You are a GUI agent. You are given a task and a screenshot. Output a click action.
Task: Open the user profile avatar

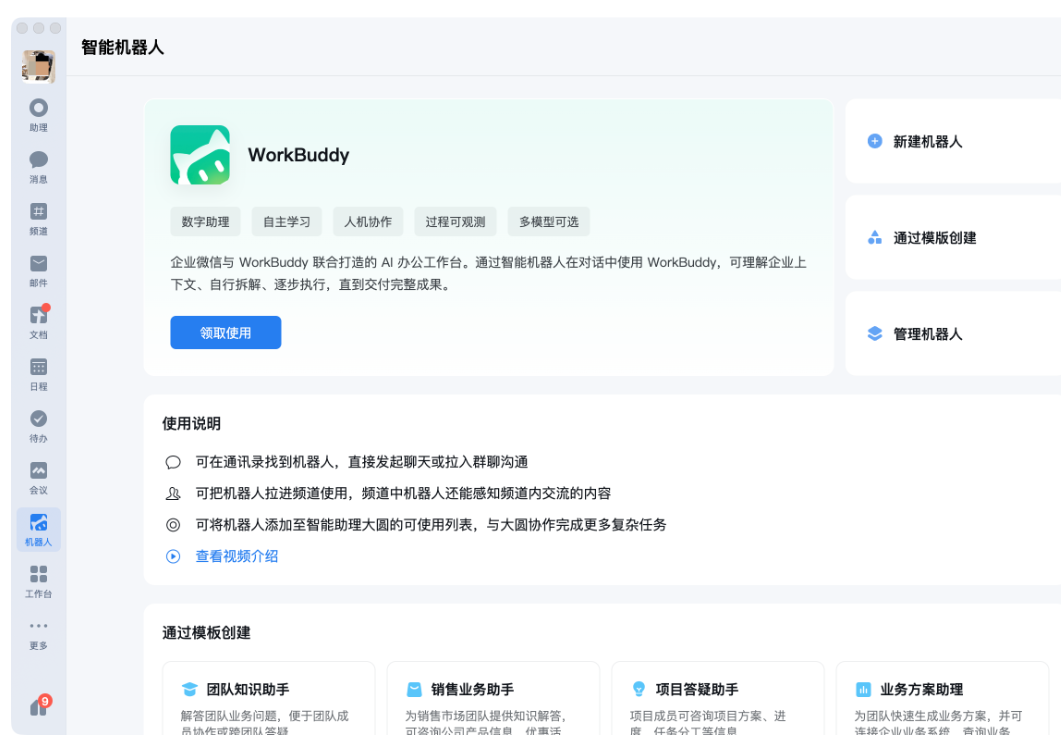(x=39, y=66)
